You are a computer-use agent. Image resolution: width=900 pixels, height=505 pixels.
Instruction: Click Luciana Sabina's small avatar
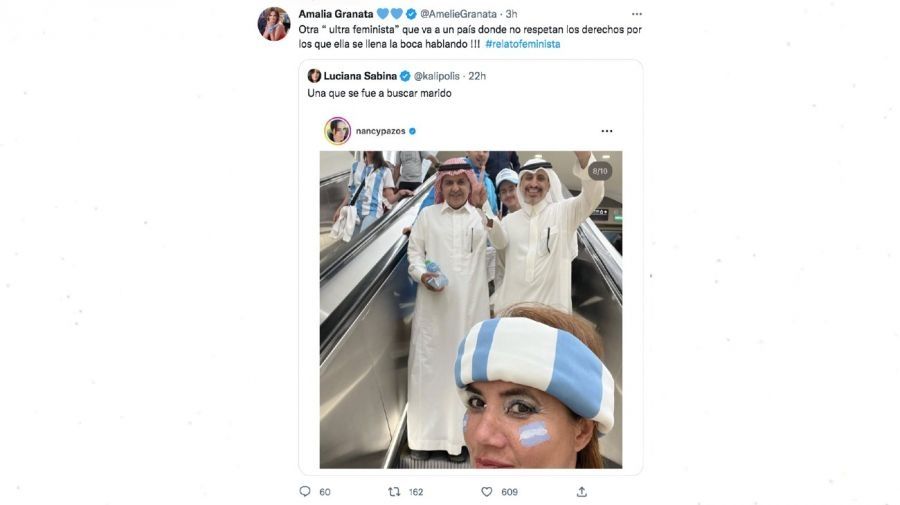pos(314,76)
